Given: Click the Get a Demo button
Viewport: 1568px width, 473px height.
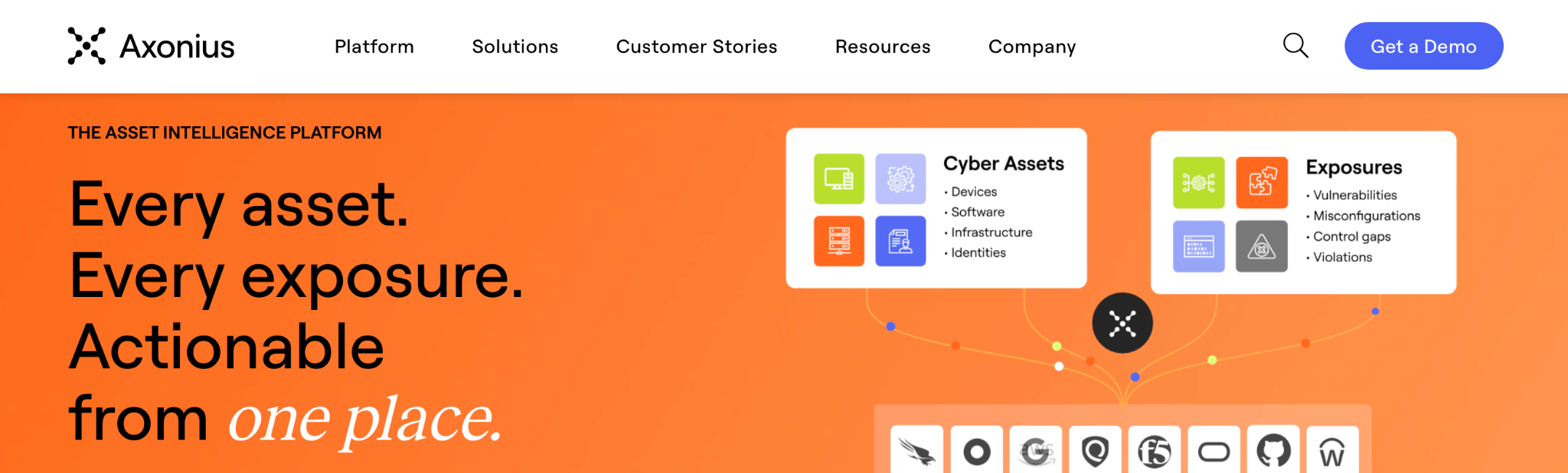Looking at the screenshot, I should pos(1424,46).
